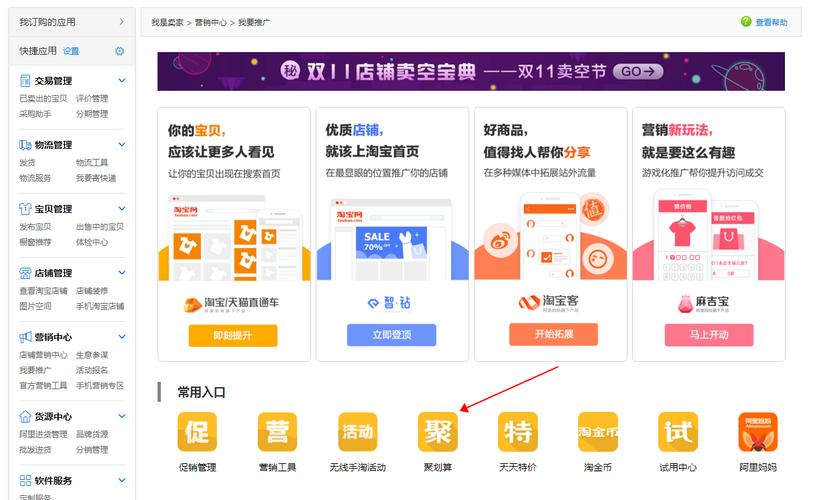This screenshot has width=821, height=500.
Task: Click the 店铺管理 storefront icon
Action: [25, 273]
